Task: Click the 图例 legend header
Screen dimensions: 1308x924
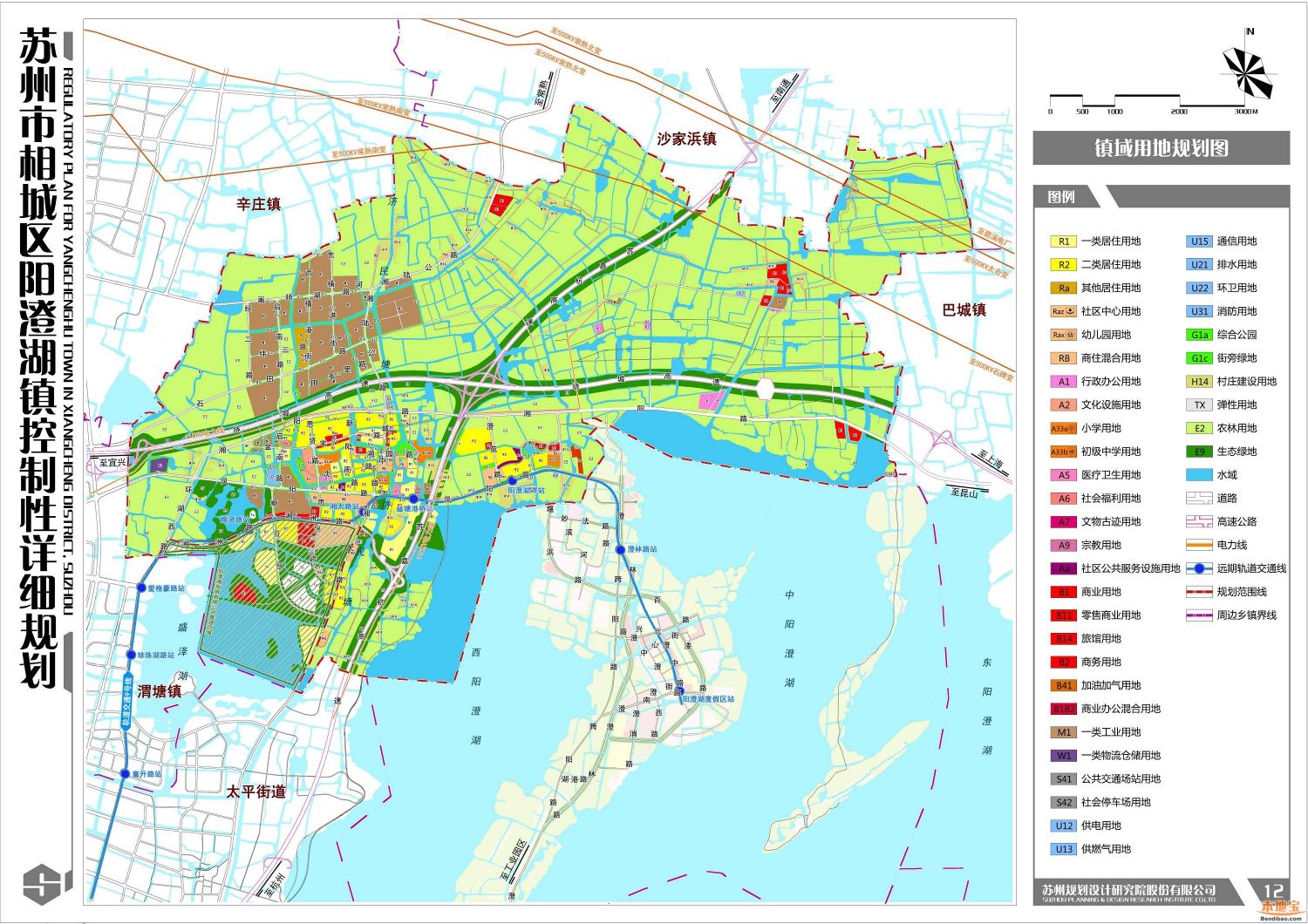Action: [1061, 197]
